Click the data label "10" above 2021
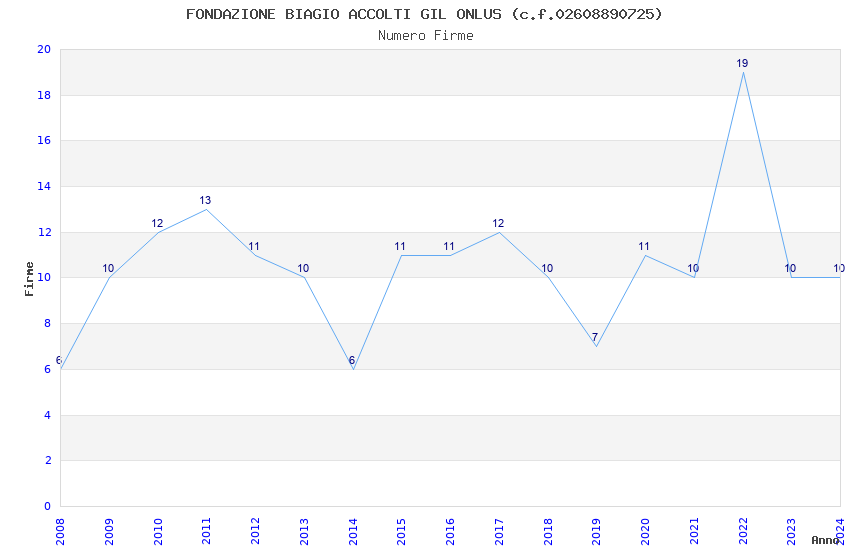Viewport: 850px width, 550px height. [x=693, y=268]
